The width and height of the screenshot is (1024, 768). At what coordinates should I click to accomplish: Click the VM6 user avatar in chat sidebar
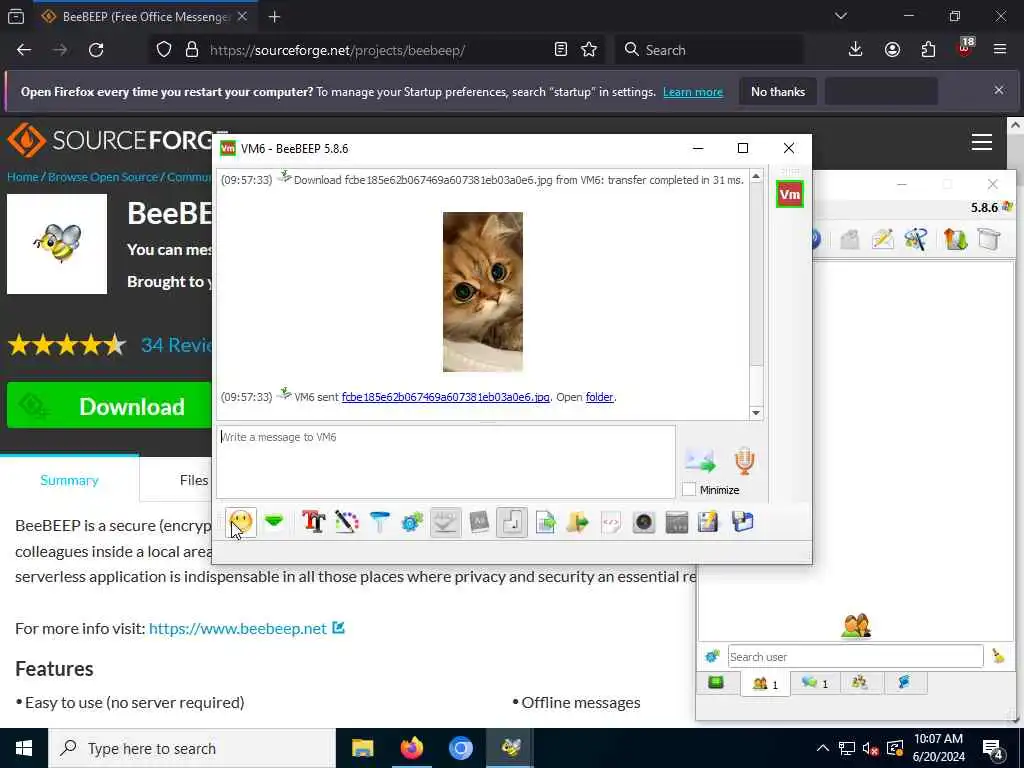pos(790,194)
